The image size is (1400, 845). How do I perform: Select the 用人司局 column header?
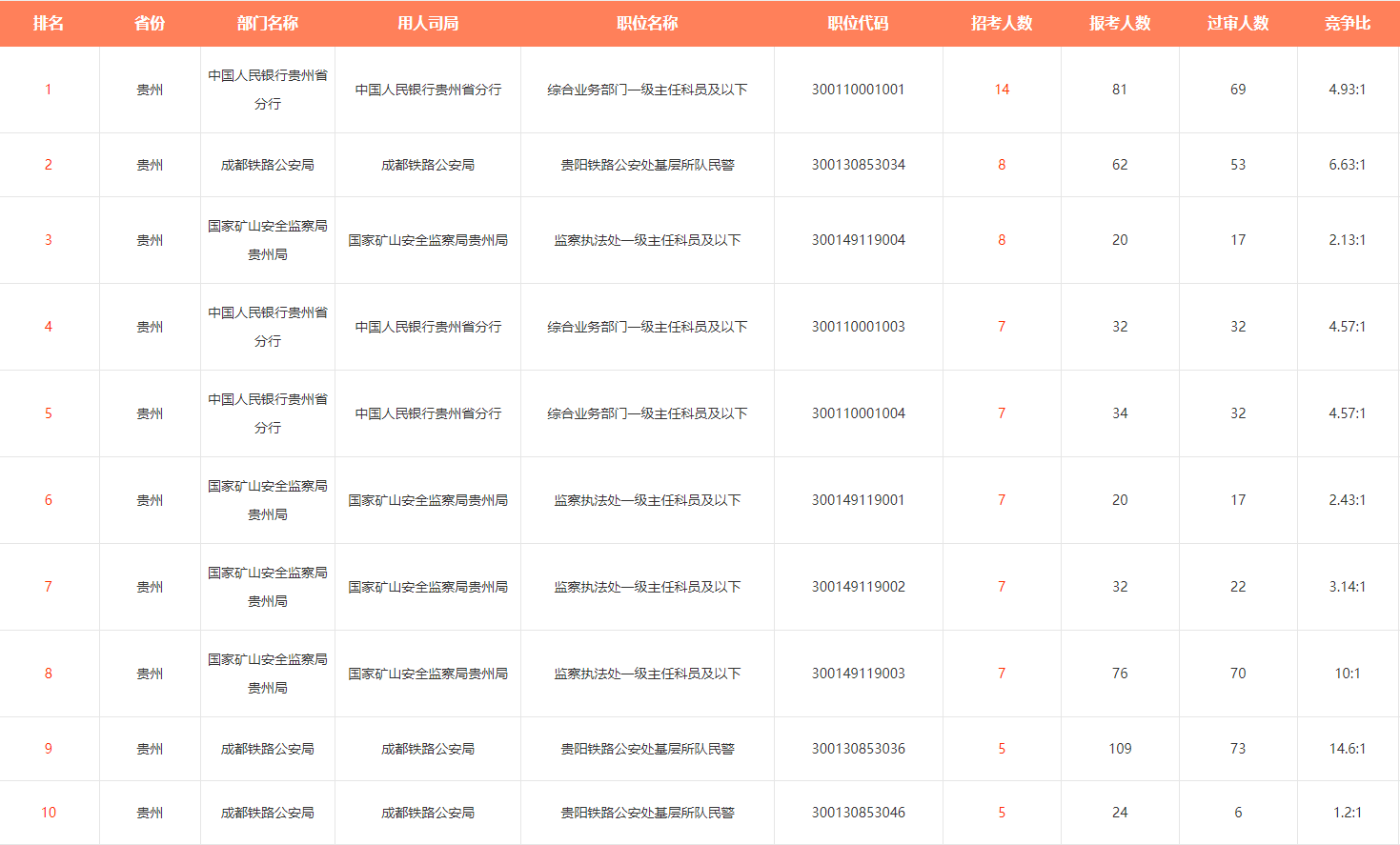(428, 23)
